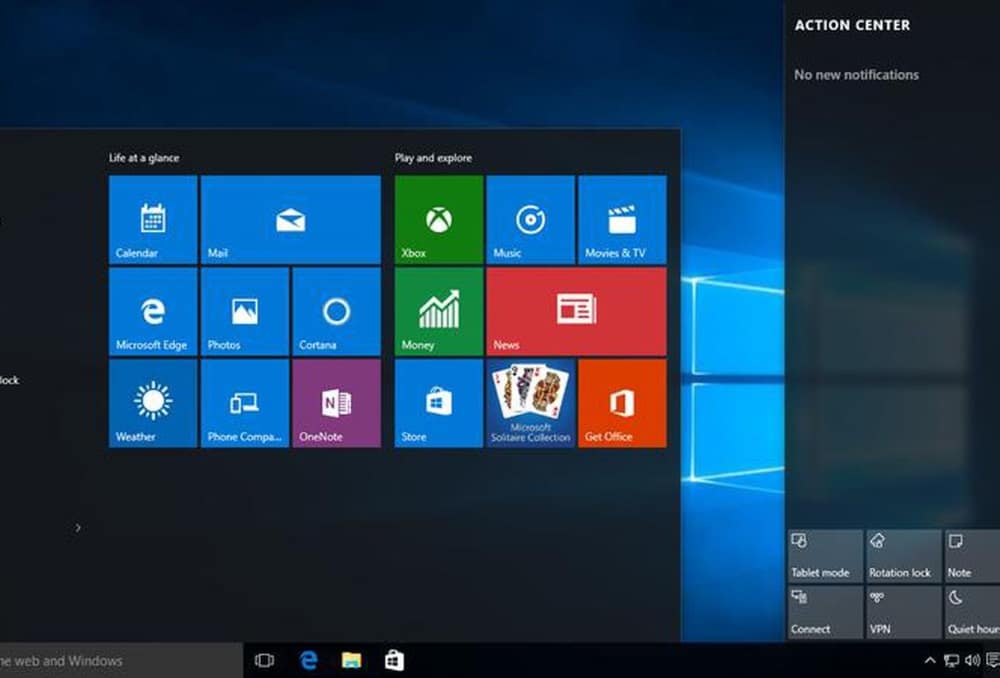Show hidden system tray icons
The image size is (1000, 678).
929,660
